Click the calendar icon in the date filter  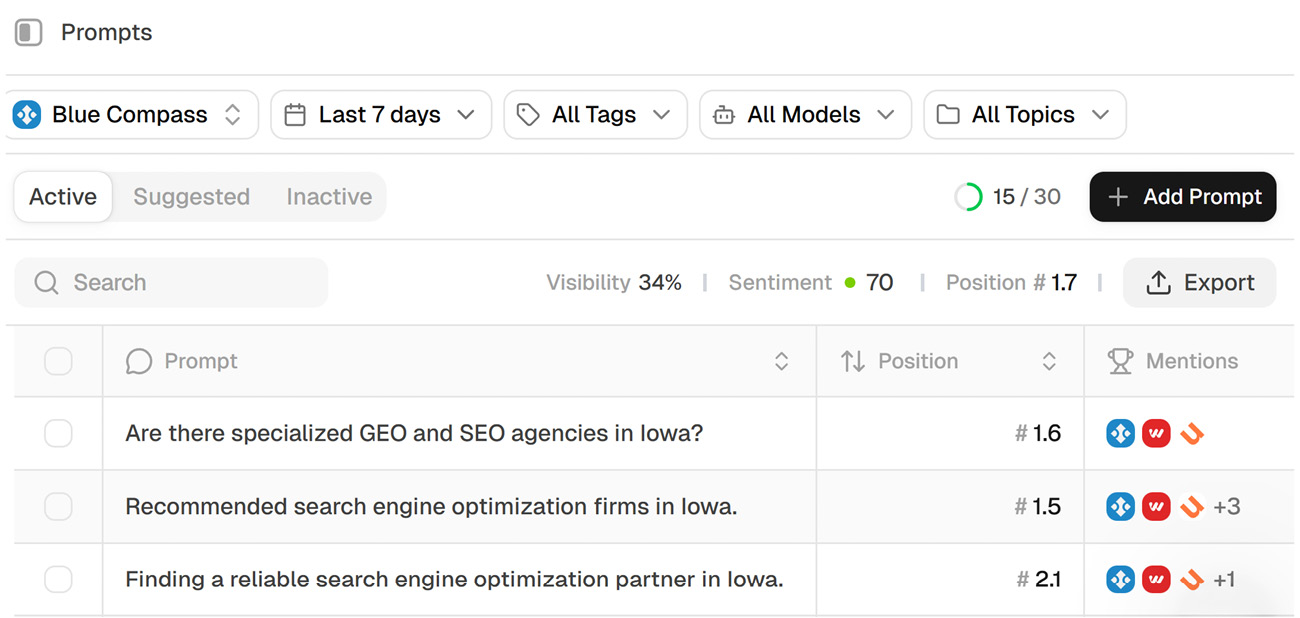(295, 114)
